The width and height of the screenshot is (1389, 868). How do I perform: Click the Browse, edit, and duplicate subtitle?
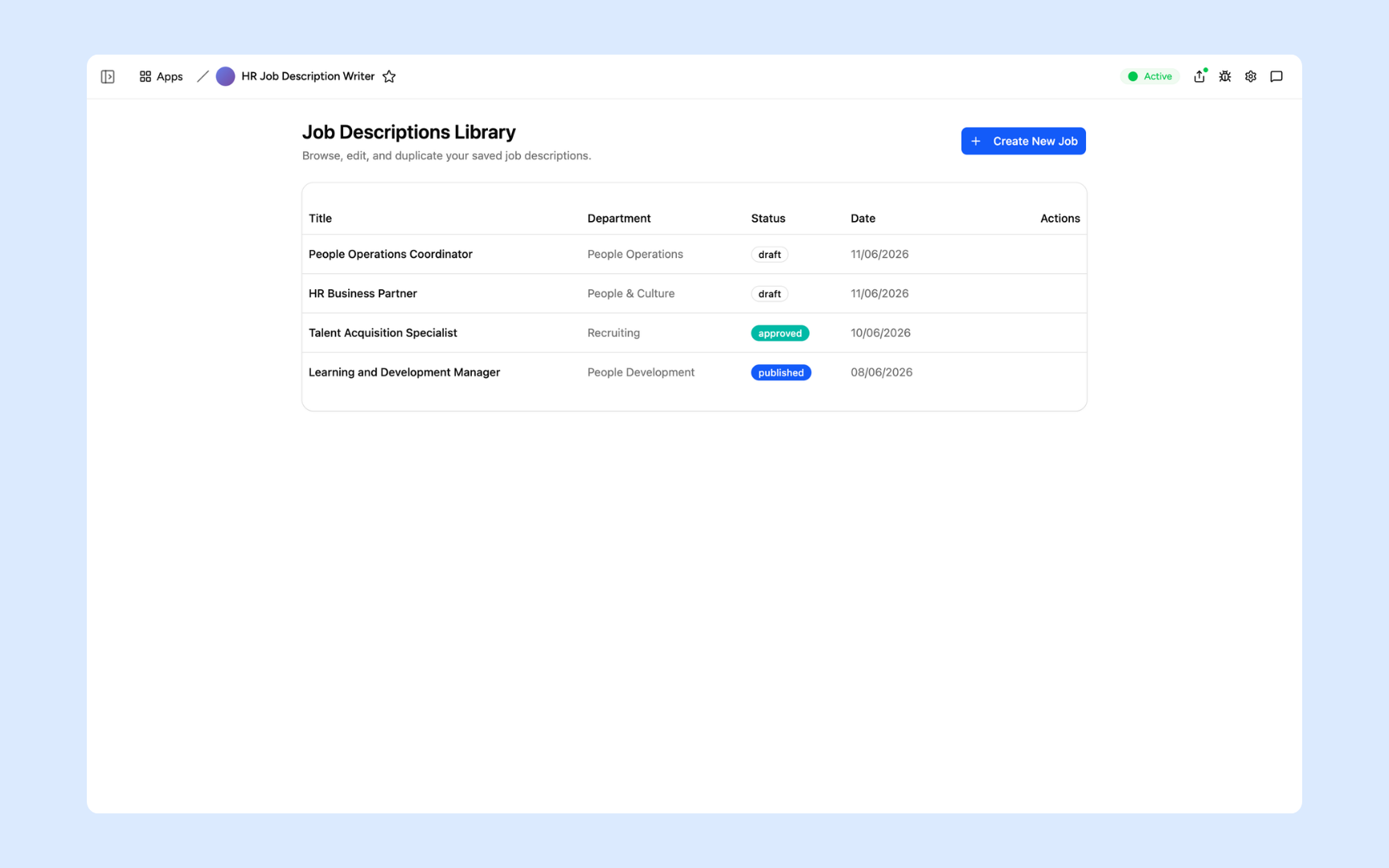446,156
